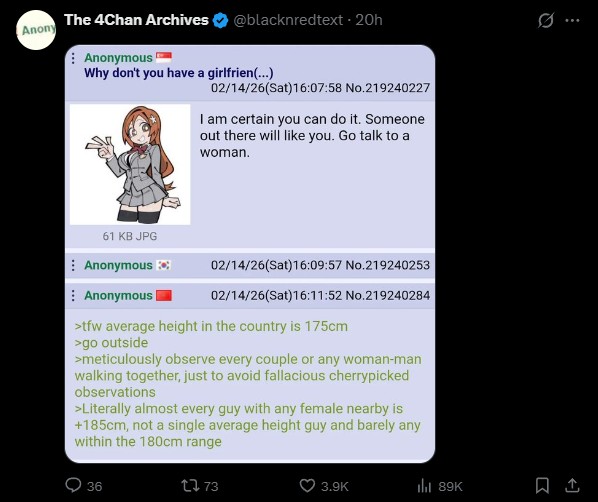Viewport: 598px width, 502px height.
Task: Click the thread subject 'Why don't you have a girlfrien(...)'
Action: [178, 72]
